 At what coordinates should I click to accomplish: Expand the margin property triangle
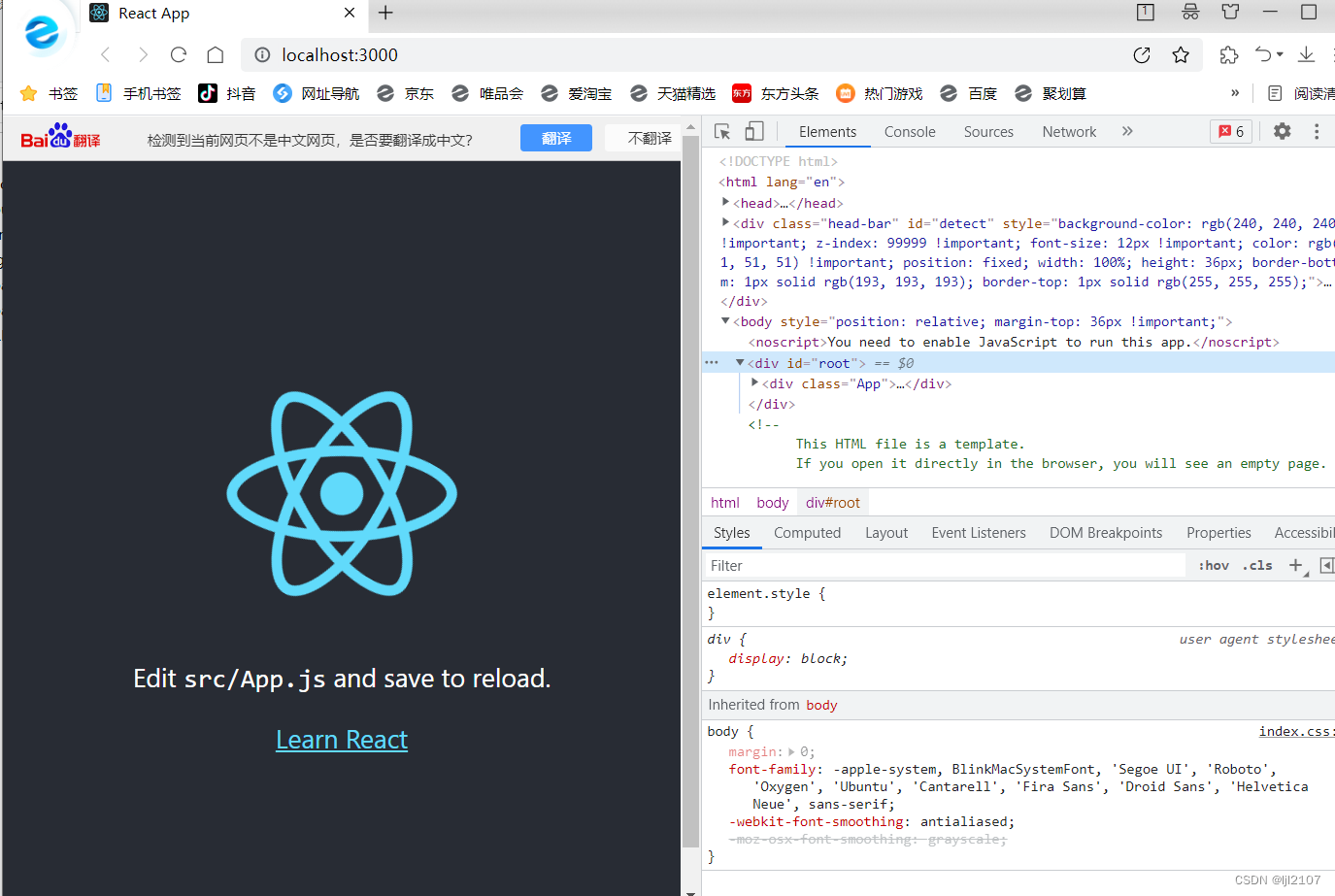point(791,751)
